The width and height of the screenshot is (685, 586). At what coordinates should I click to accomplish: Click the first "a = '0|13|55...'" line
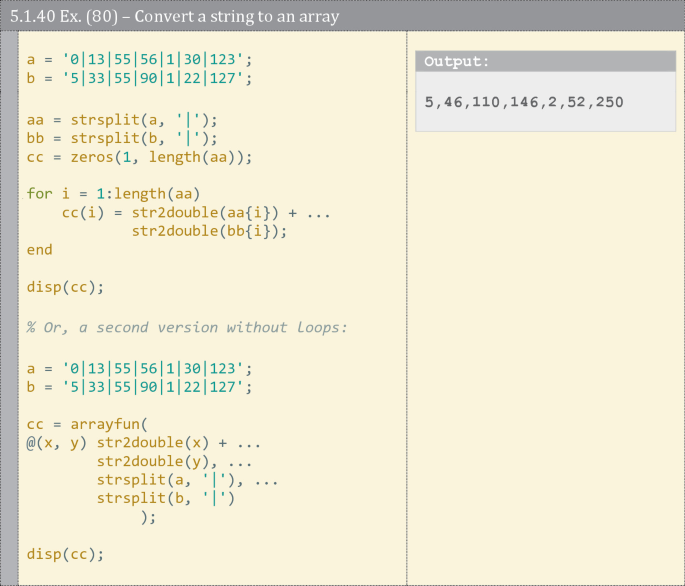coord(139,60)
